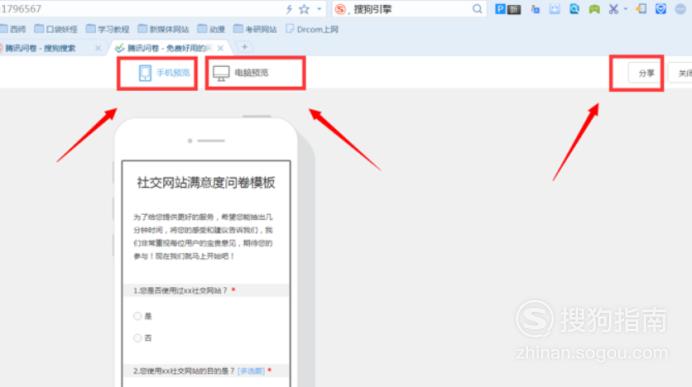Open the Drcom上网 bookmark
Screen dimensions: 692x387
pyautogui.click(x=312, y=29)
